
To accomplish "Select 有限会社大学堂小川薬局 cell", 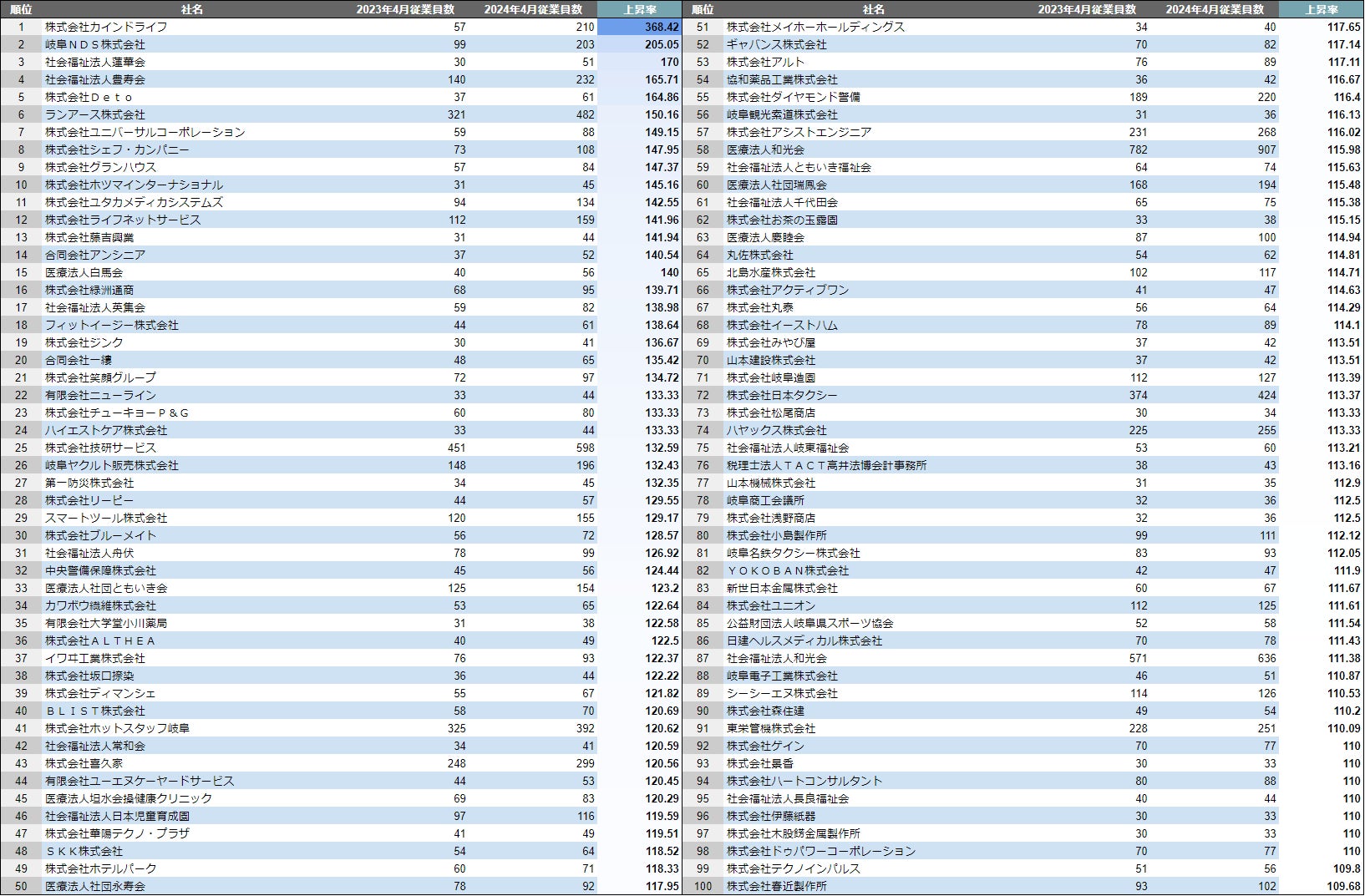I will point(106,623).
